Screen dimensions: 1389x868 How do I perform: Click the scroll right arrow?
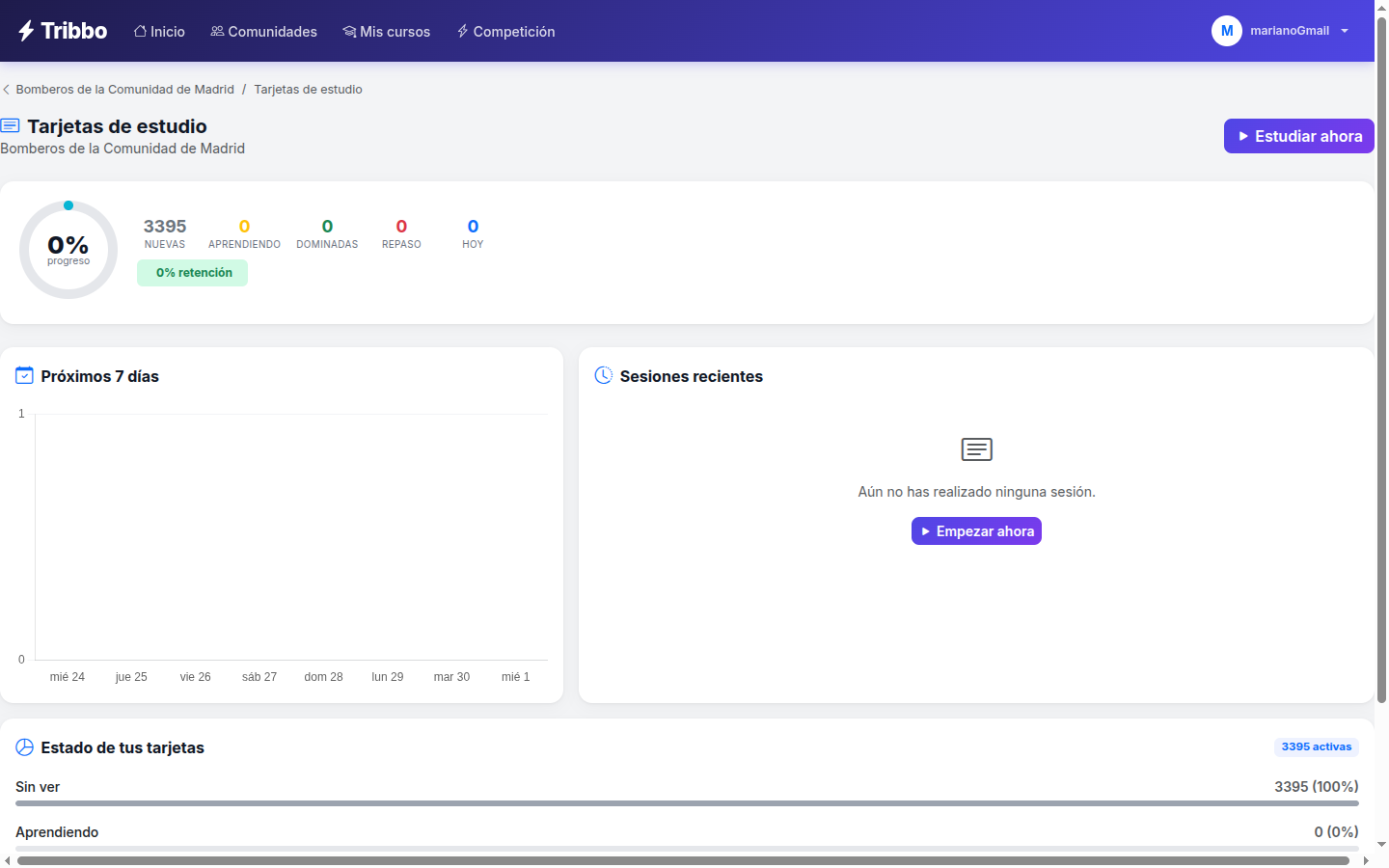pyautogui.click(x=1366, y=860)
